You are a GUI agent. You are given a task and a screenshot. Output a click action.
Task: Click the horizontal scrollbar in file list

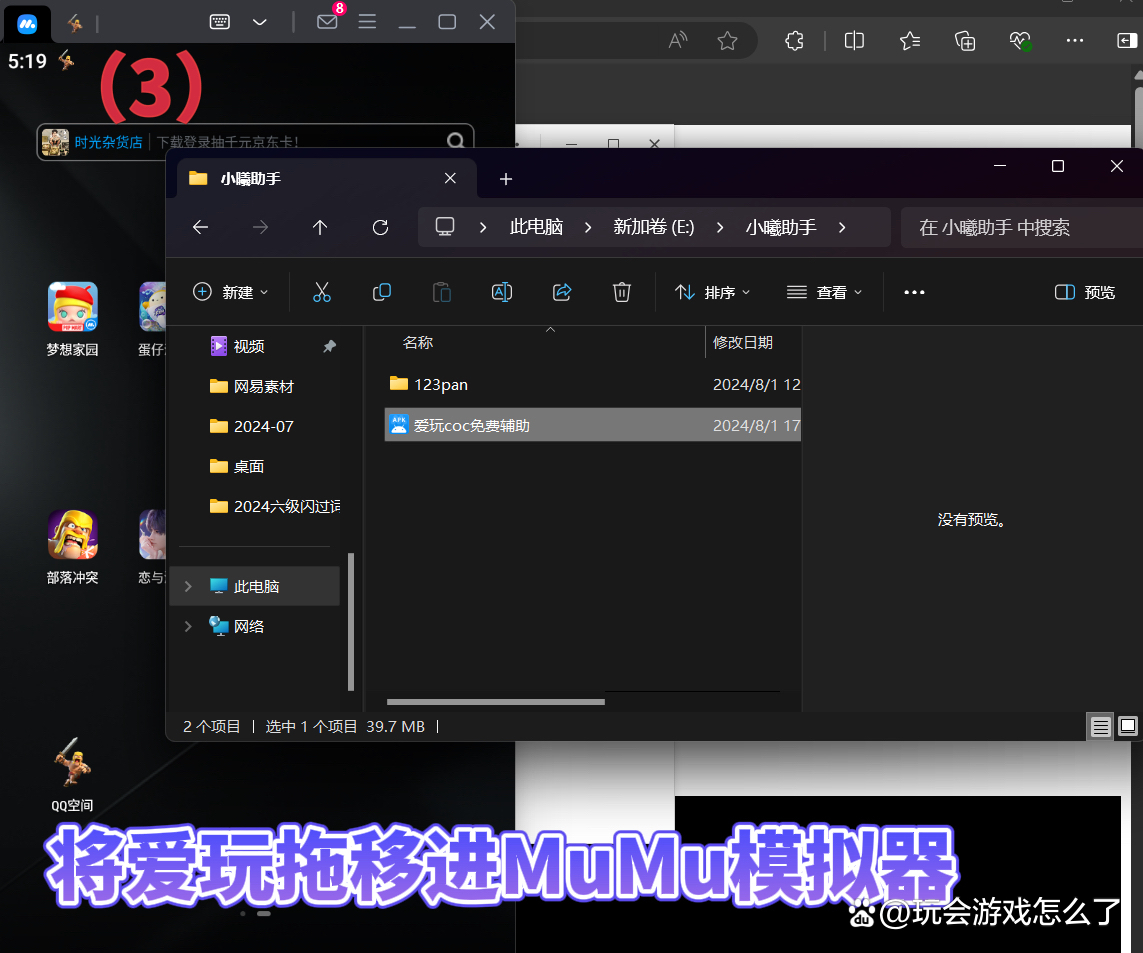[496, 702]
